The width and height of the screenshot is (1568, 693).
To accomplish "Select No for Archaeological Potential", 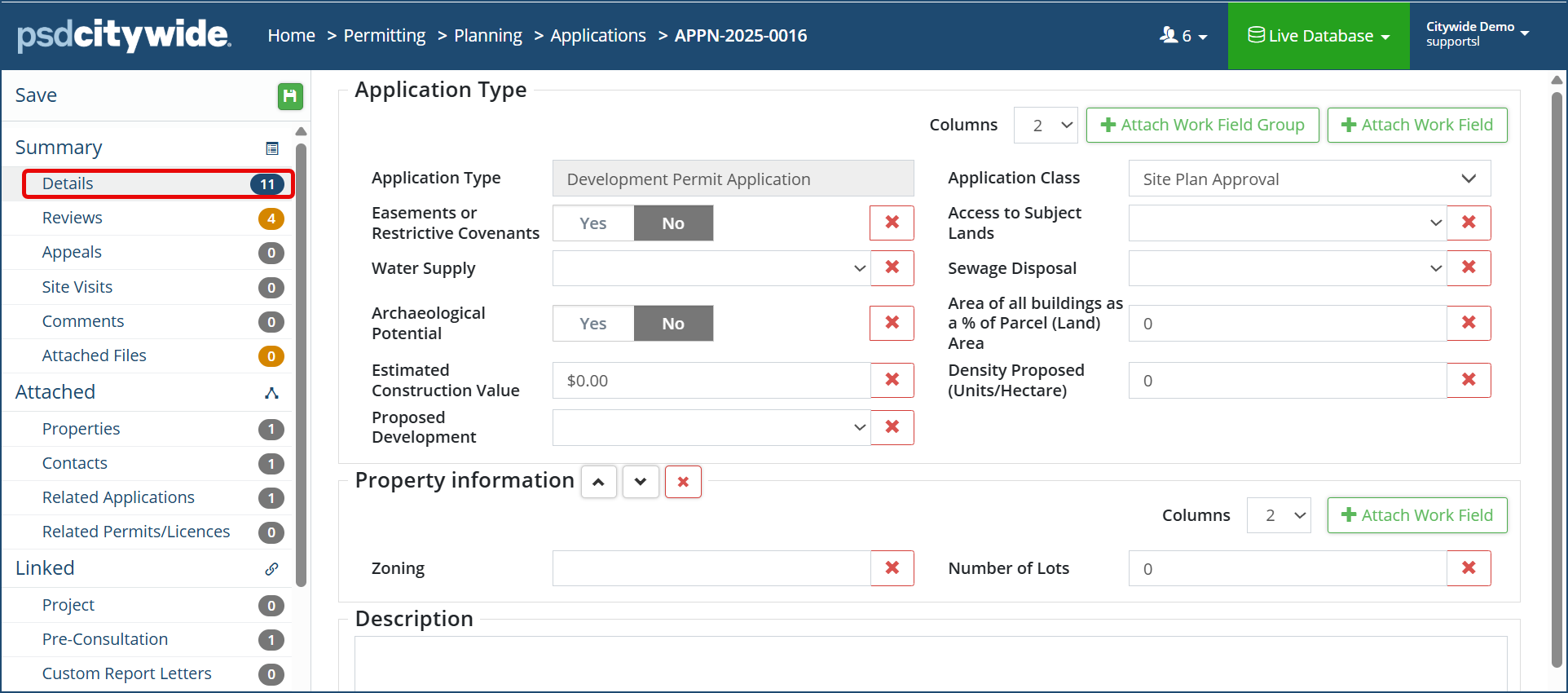I will click(x=672, y=324).
